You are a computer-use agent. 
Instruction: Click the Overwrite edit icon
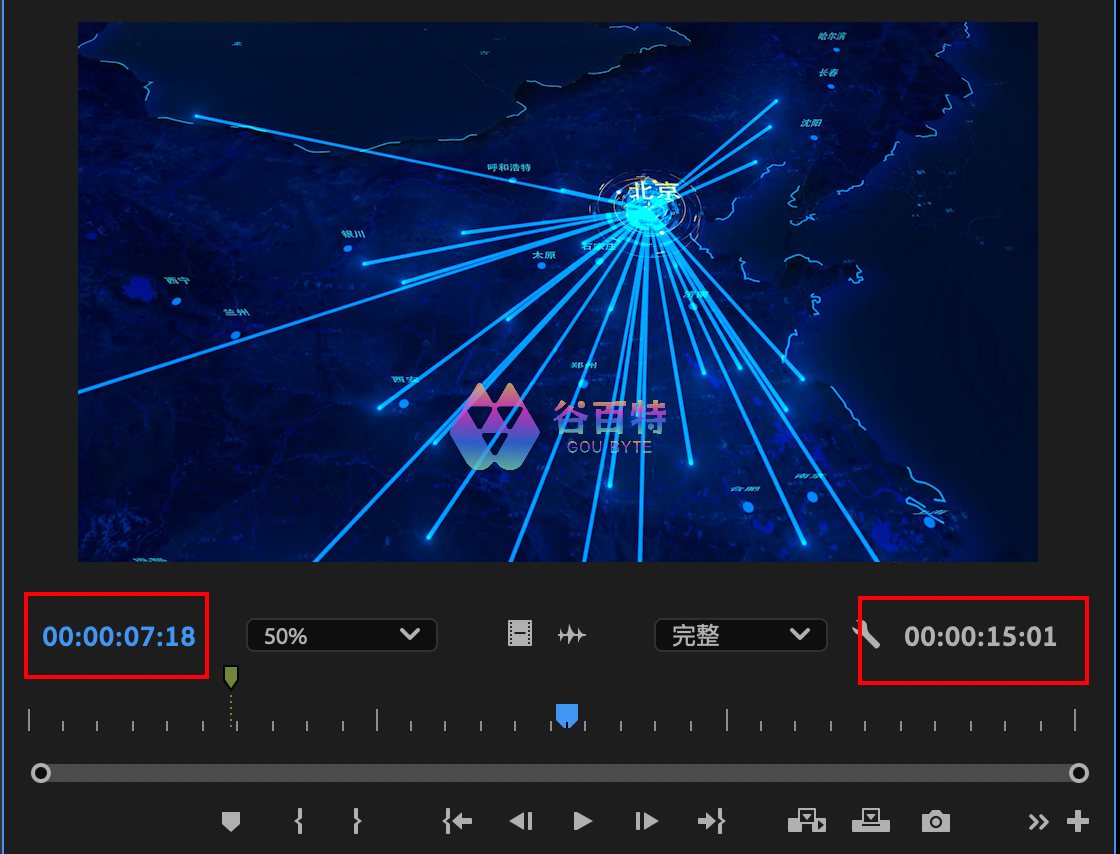871,821
